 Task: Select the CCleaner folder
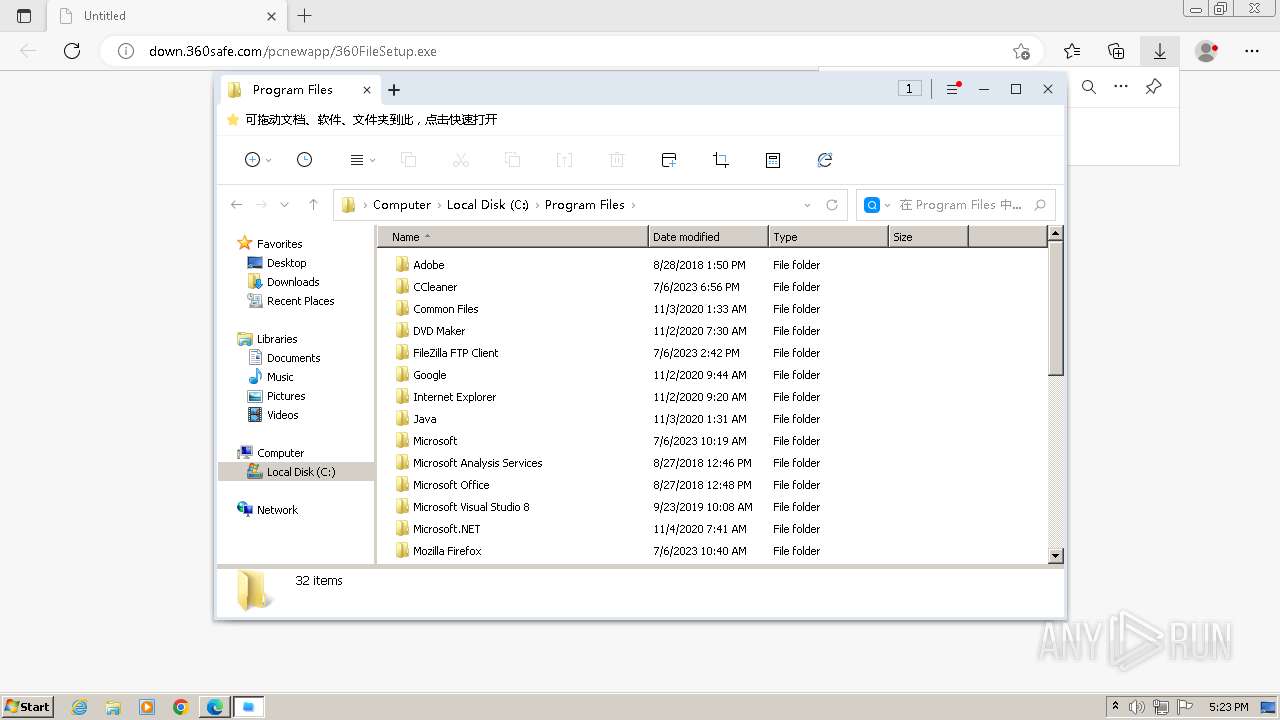click(x=435, y=287)
